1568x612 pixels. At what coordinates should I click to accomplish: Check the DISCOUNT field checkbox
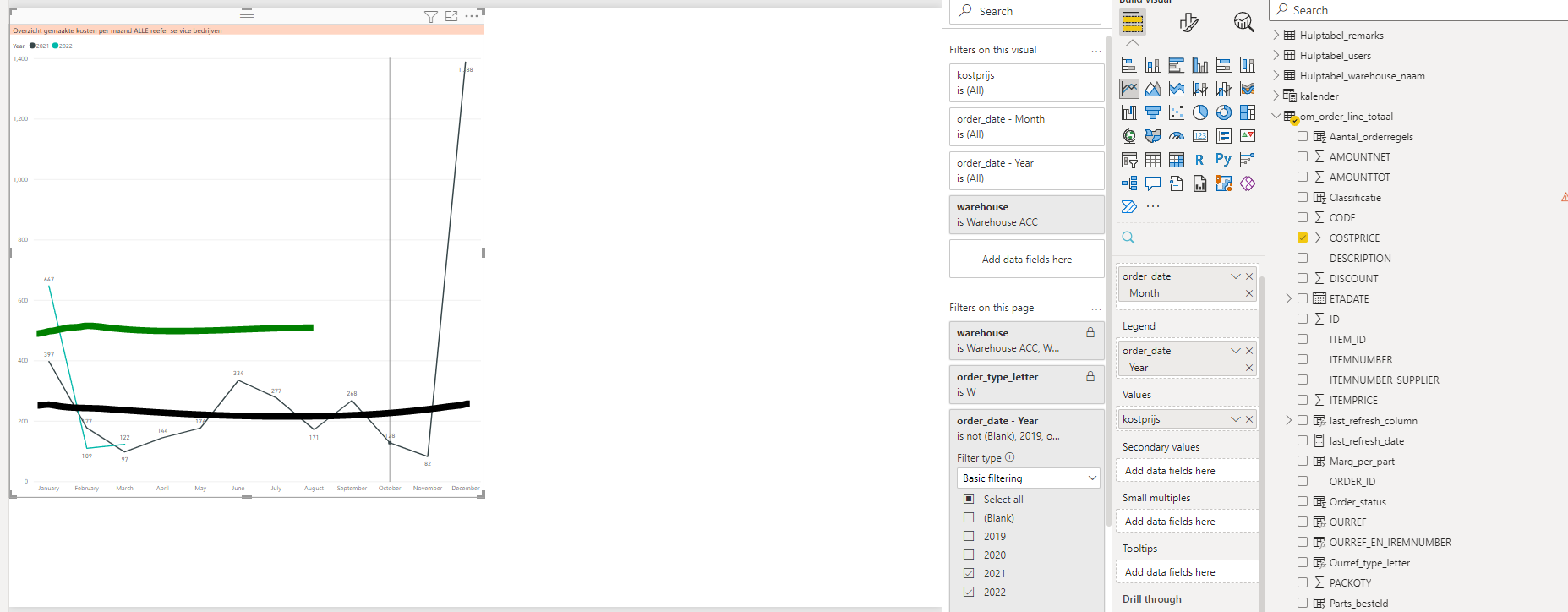1303,278
